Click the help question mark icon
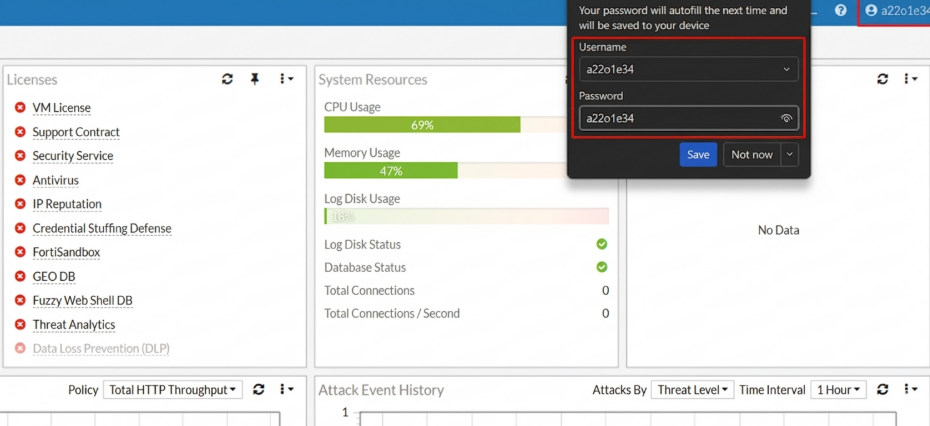 pos(840,10)
